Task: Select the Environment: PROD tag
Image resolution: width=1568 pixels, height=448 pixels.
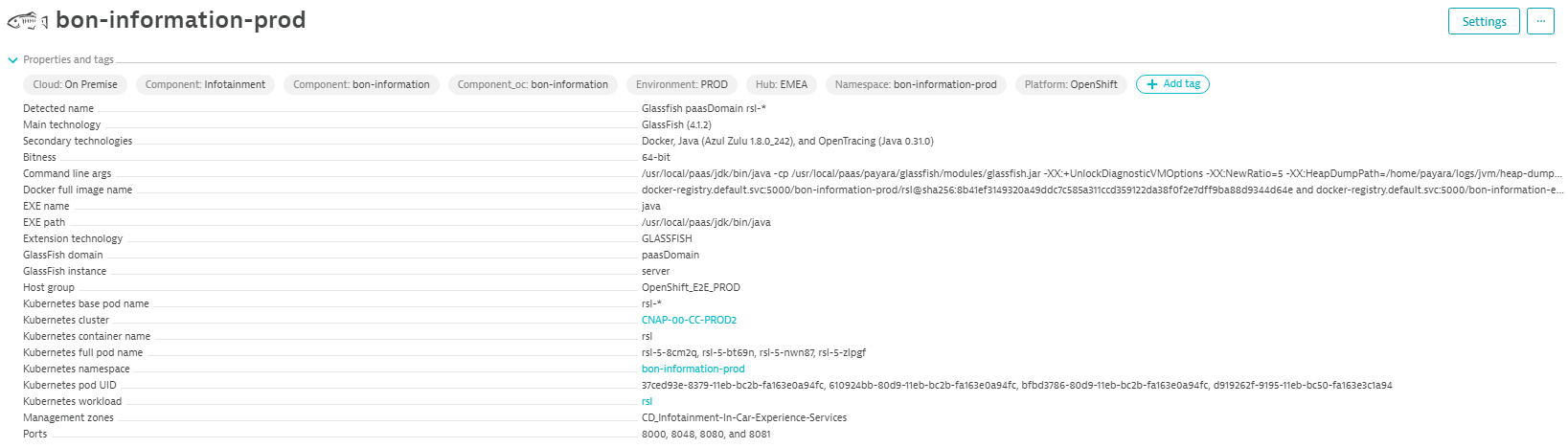Action: click(x=681, y=84)
